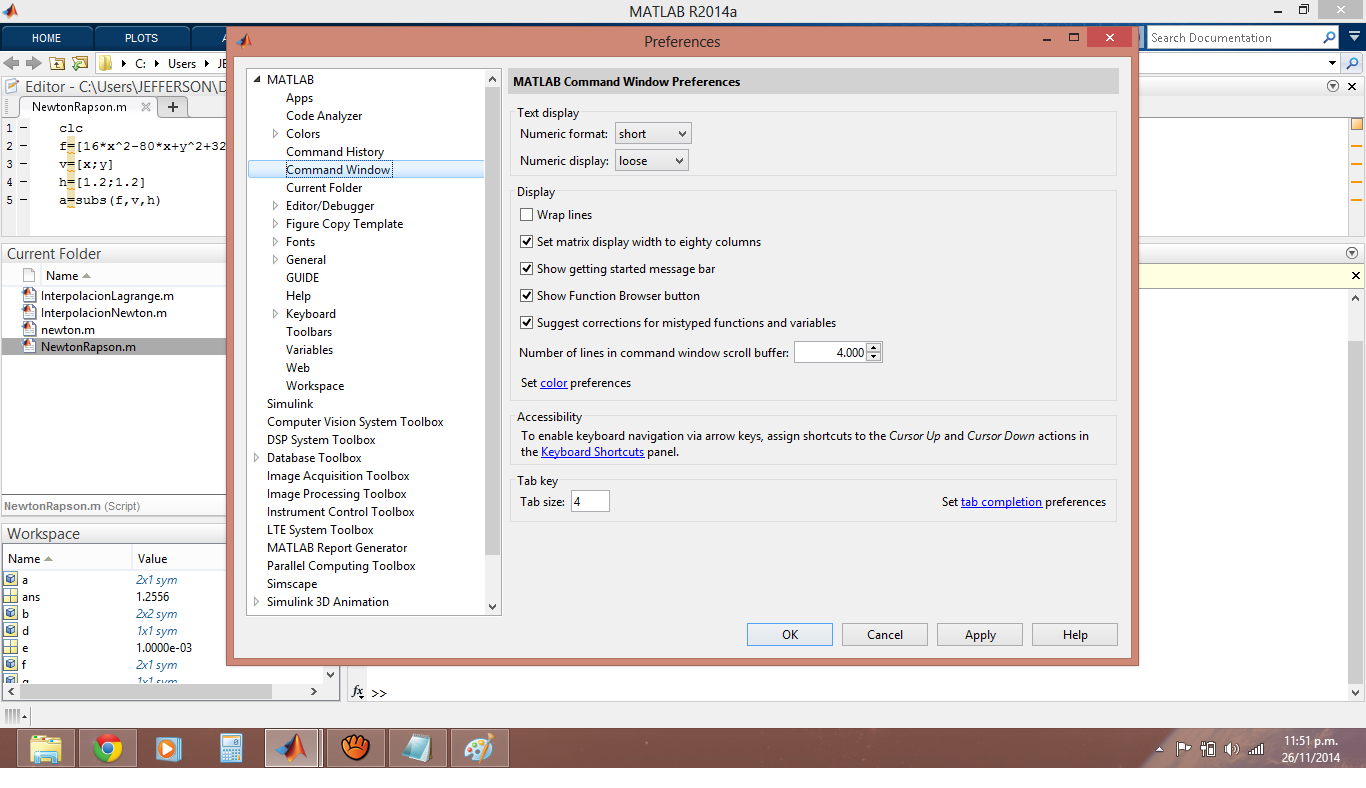
Task: Increase the scroll buffer lines stepper
Action: tap(874, 348)
